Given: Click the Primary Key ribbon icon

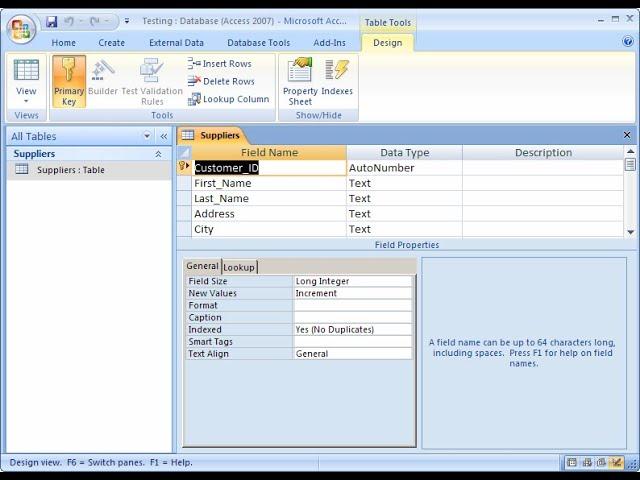Looking at the screenshot, I should (x=69, y=80).
